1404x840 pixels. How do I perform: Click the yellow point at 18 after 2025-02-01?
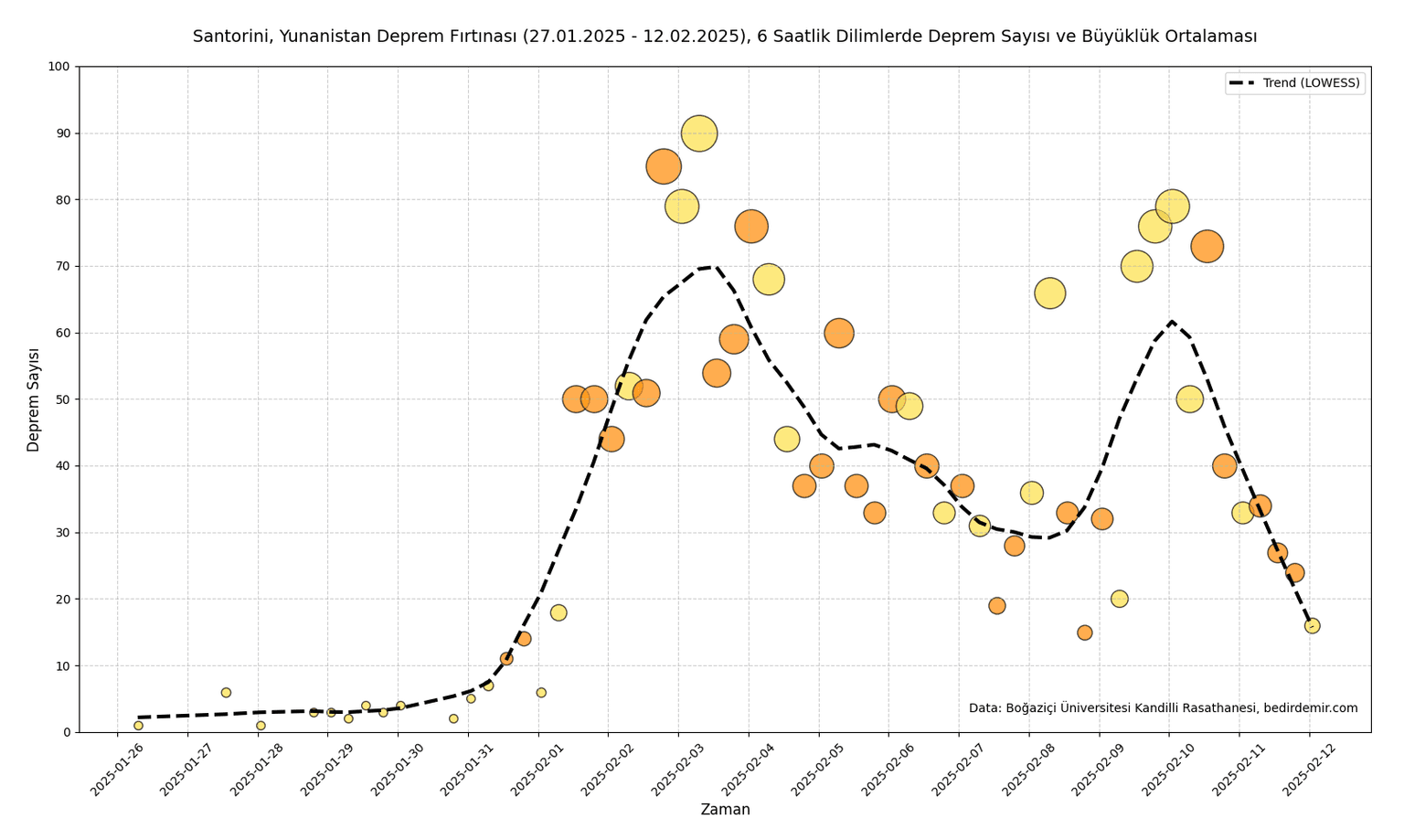tap(558, 612)
